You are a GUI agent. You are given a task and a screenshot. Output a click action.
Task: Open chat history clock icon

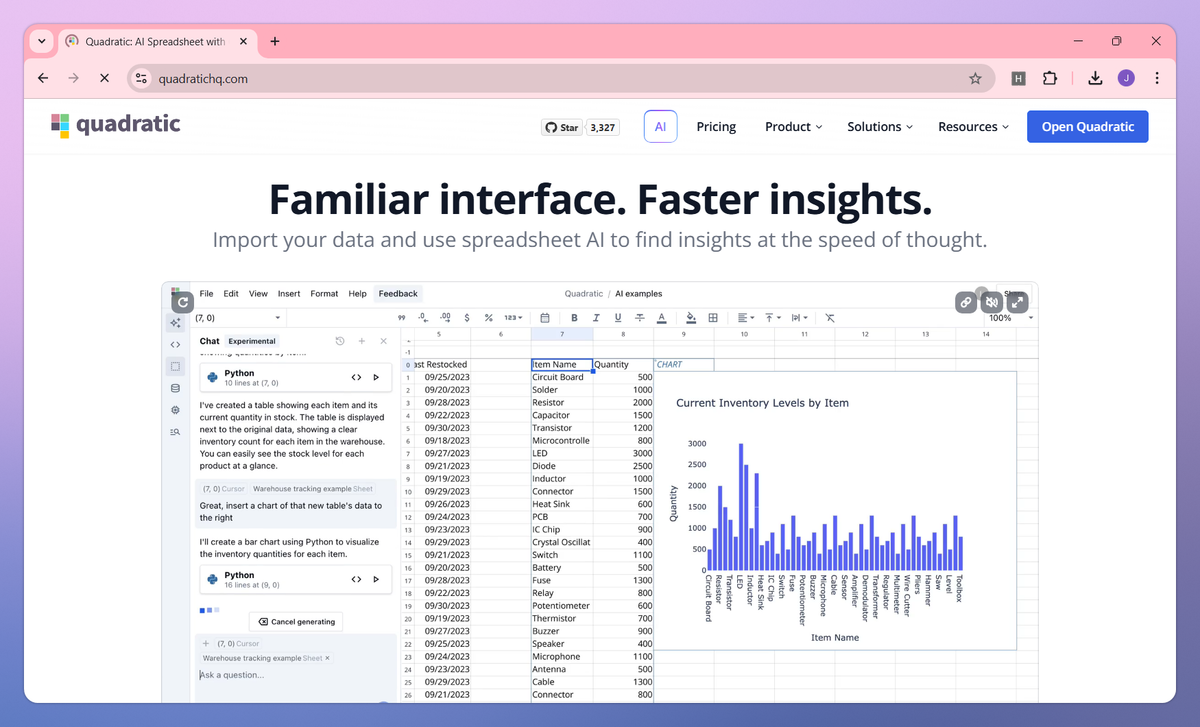pyautogui.click(x=340, y=341)
